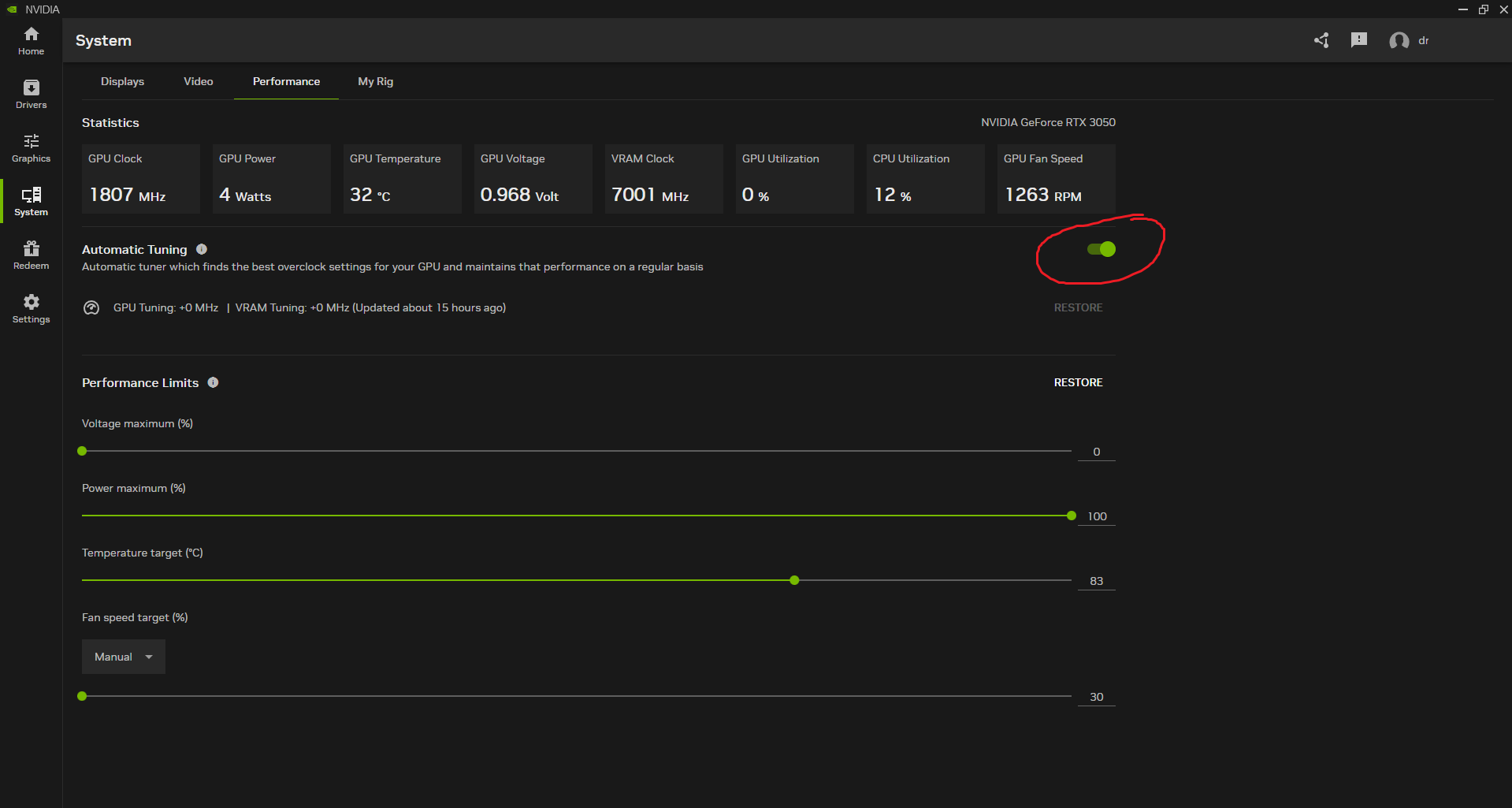1512x808 pixels.
Task: Show info about Performance Limits
Action: click(x=213, y=382)
